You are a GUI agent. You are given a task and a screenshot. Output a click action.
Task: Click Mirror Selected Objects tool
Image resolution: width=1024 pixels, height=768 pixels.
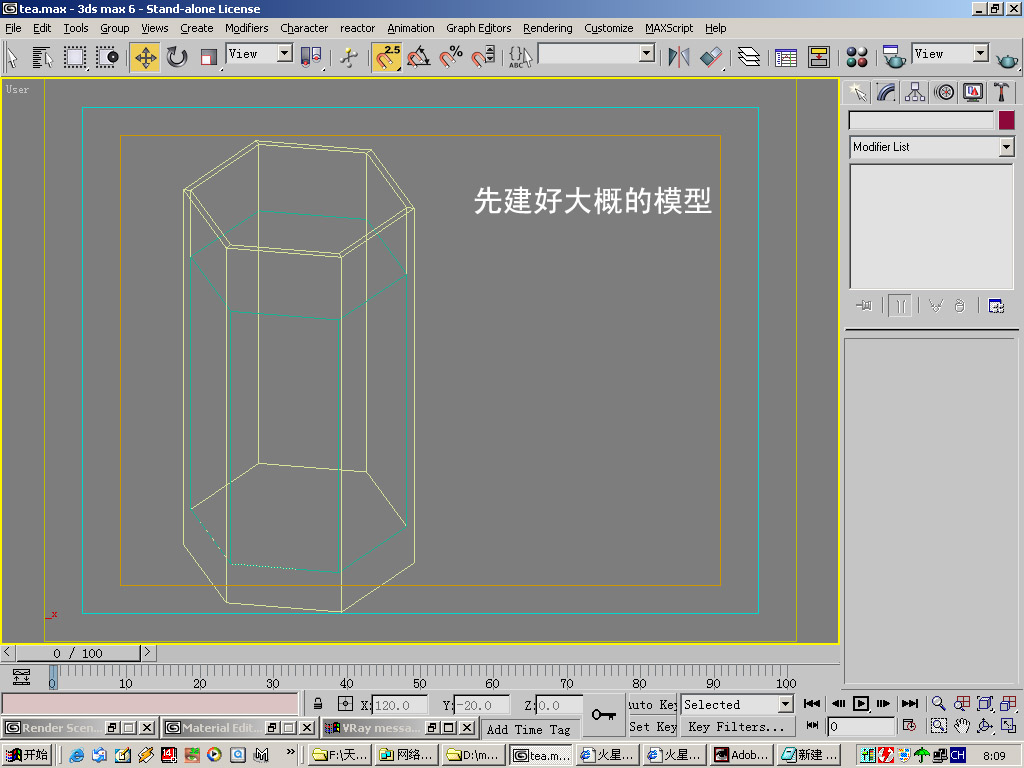[x=679, y=57]
